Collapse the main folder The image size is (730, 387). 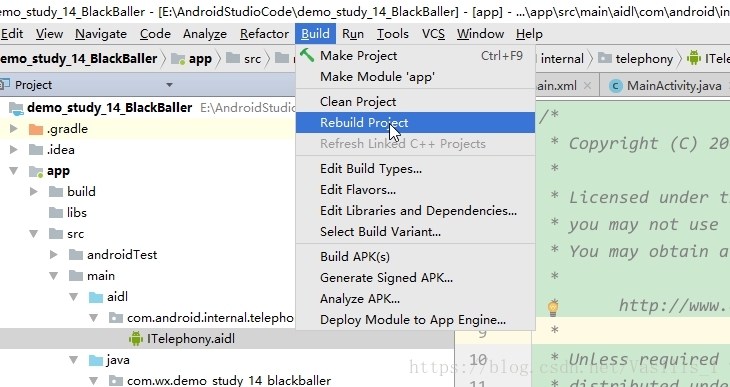(x=54, y=276)
